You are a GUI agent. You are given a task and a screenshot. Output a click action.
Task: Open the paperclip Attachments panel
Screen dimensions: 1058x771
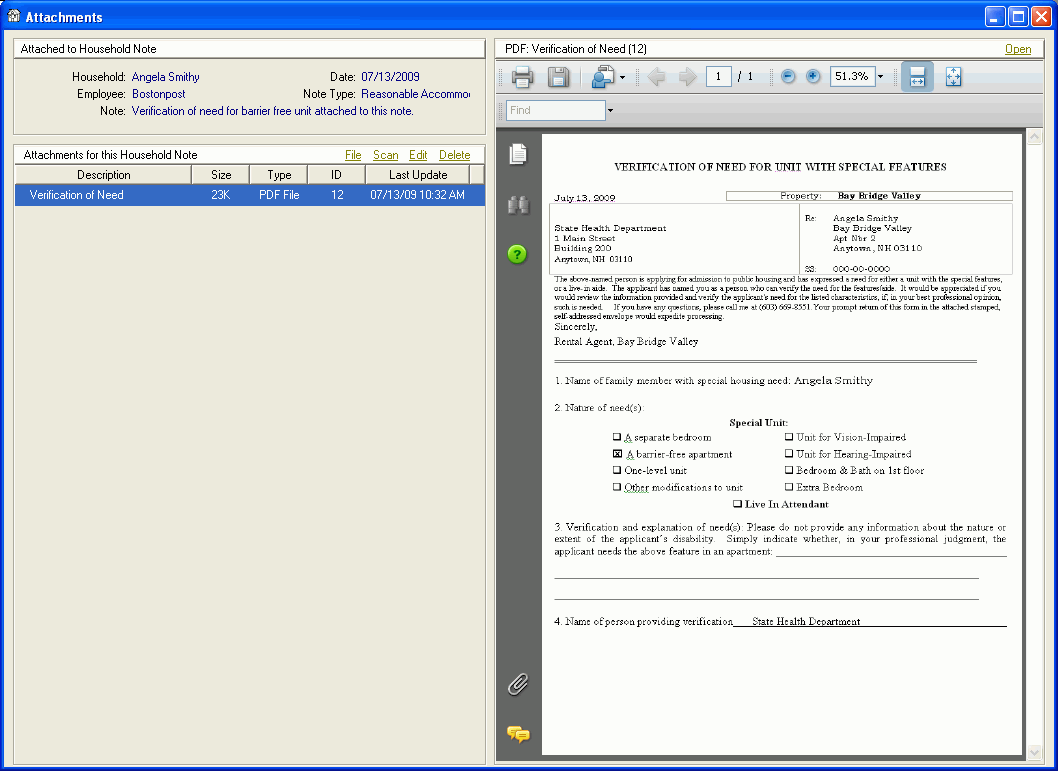(517, 684)
